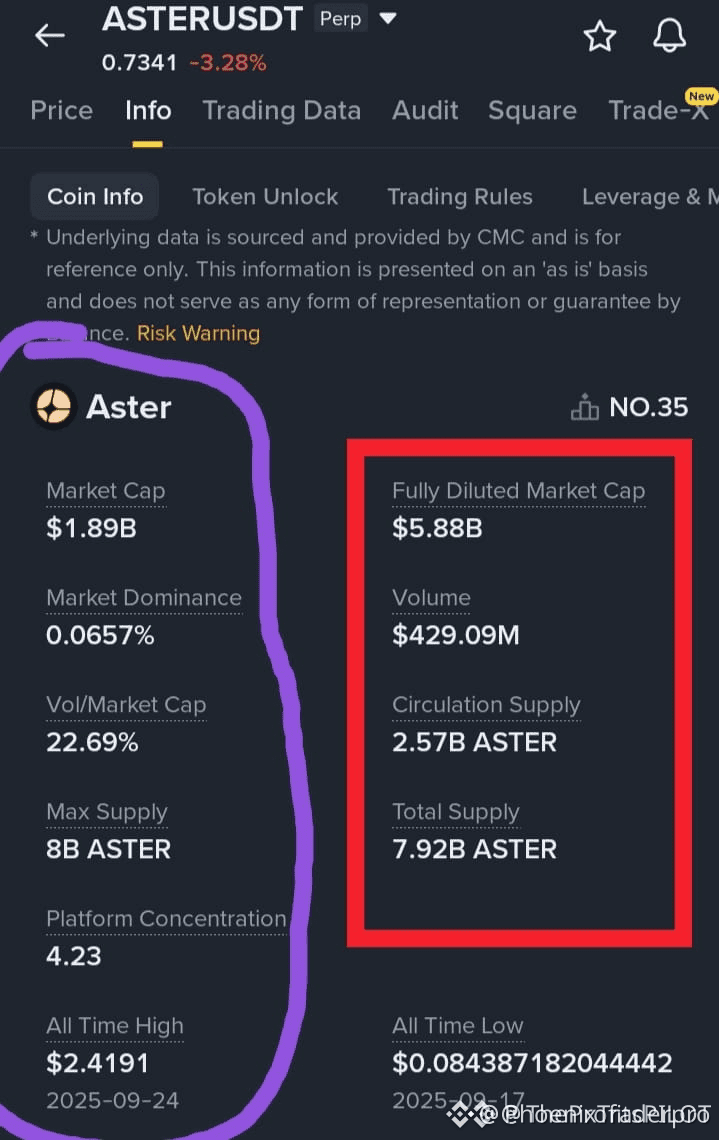
Task: Add ASTERUSDT to favorites via star icon
Action: coord(600,35)
